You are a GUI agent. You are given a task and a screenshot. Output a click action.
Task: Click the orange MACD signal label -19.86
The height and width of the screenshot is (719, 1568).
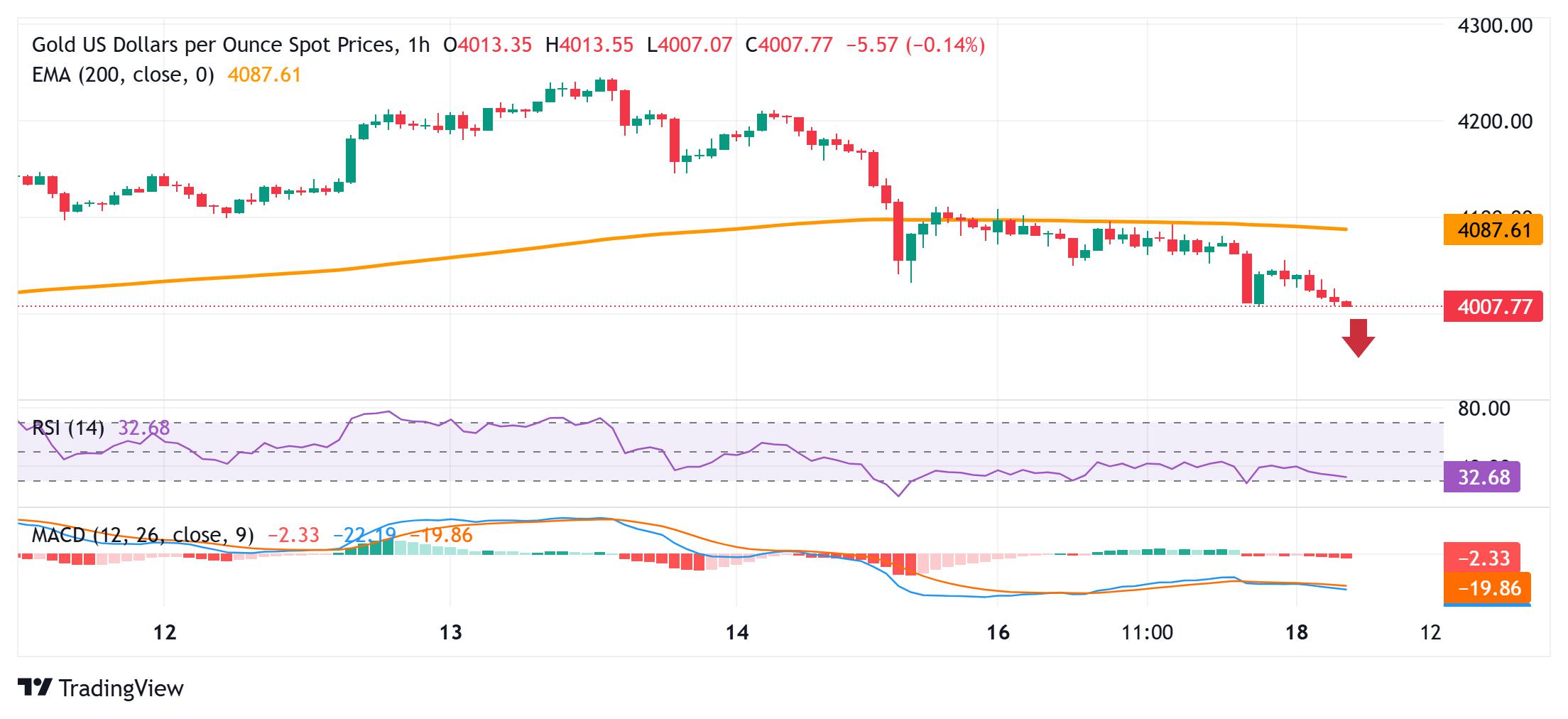pyautogui.click(x=1487, y=588)
